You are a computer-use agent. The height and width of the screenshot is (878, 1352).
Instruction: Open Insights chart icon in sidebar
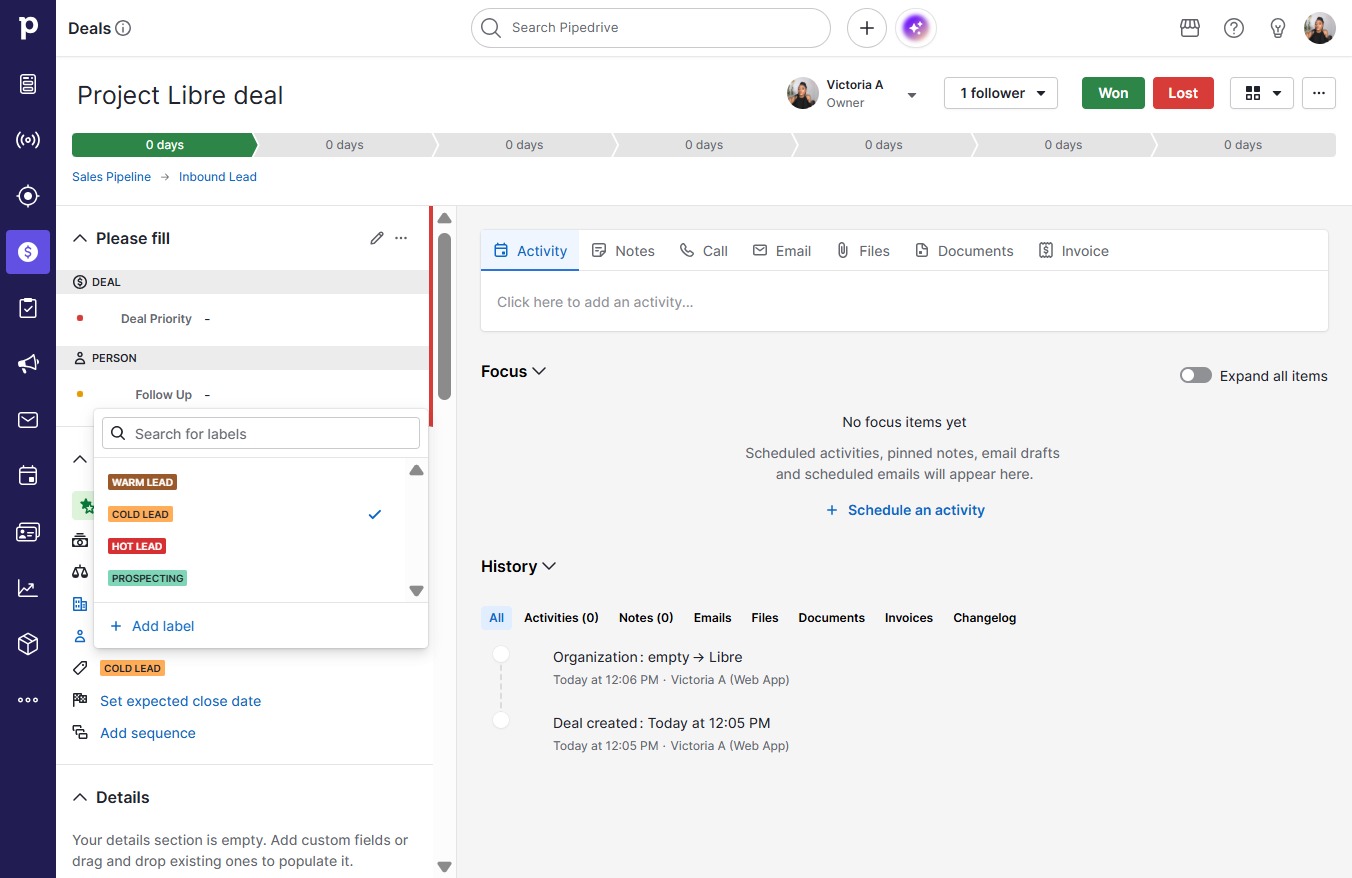tap(28, 588)
